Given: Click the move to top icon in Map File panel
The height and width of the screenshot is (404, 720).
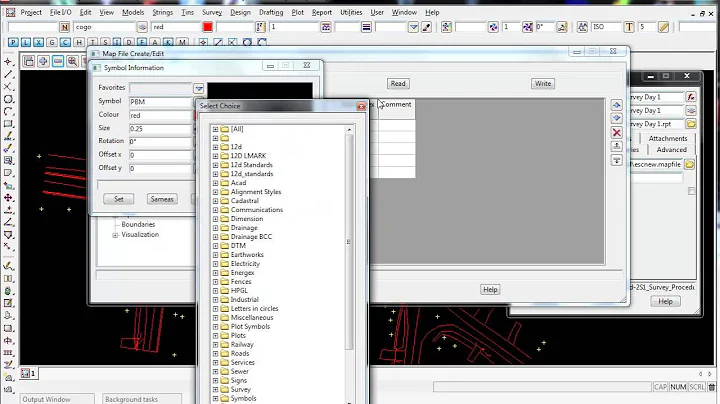Looking at the screenshot, I should [x=617, y=146].
